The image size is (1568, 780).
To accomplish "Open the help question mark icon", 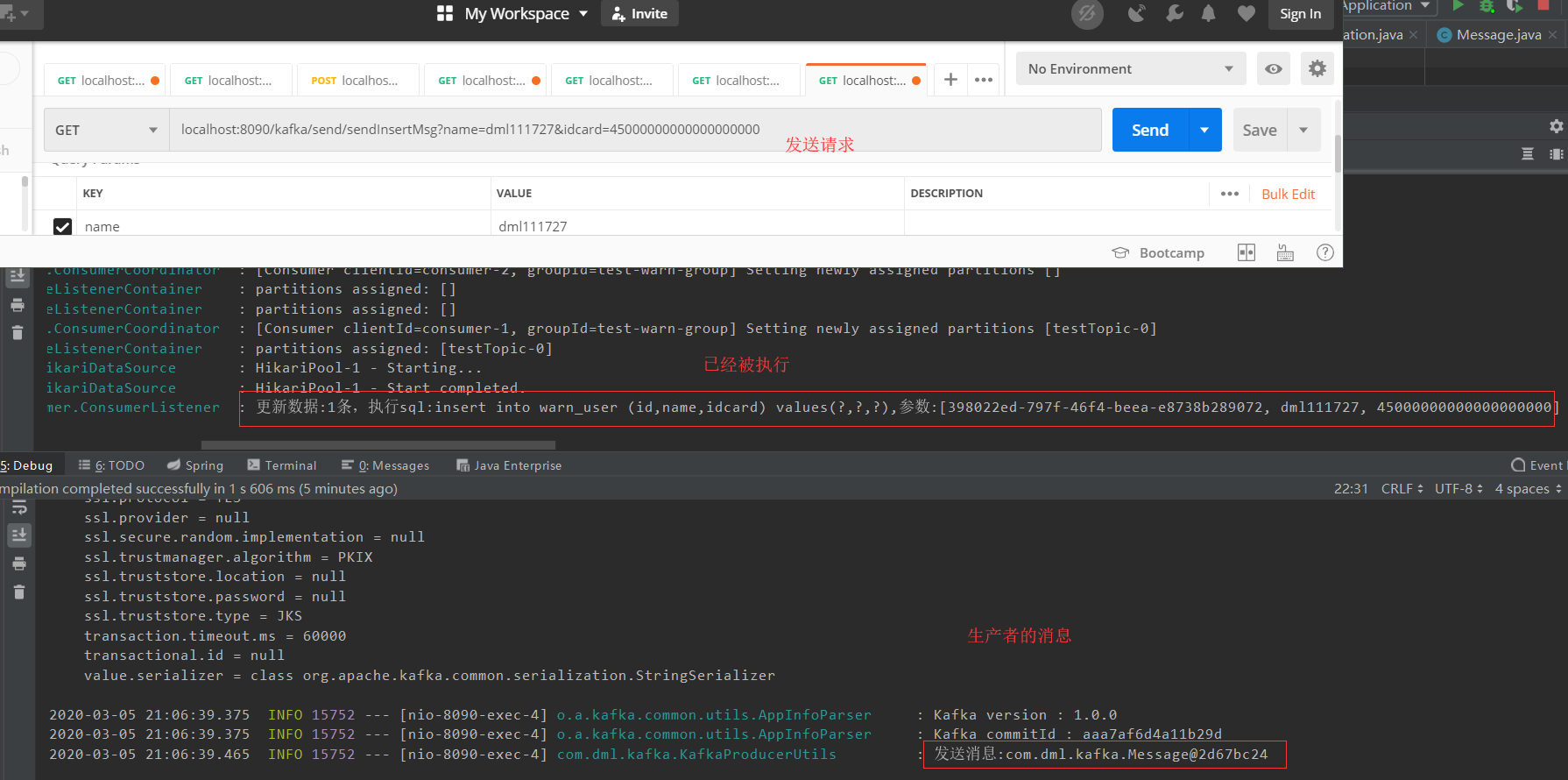I will point(1325,252).
